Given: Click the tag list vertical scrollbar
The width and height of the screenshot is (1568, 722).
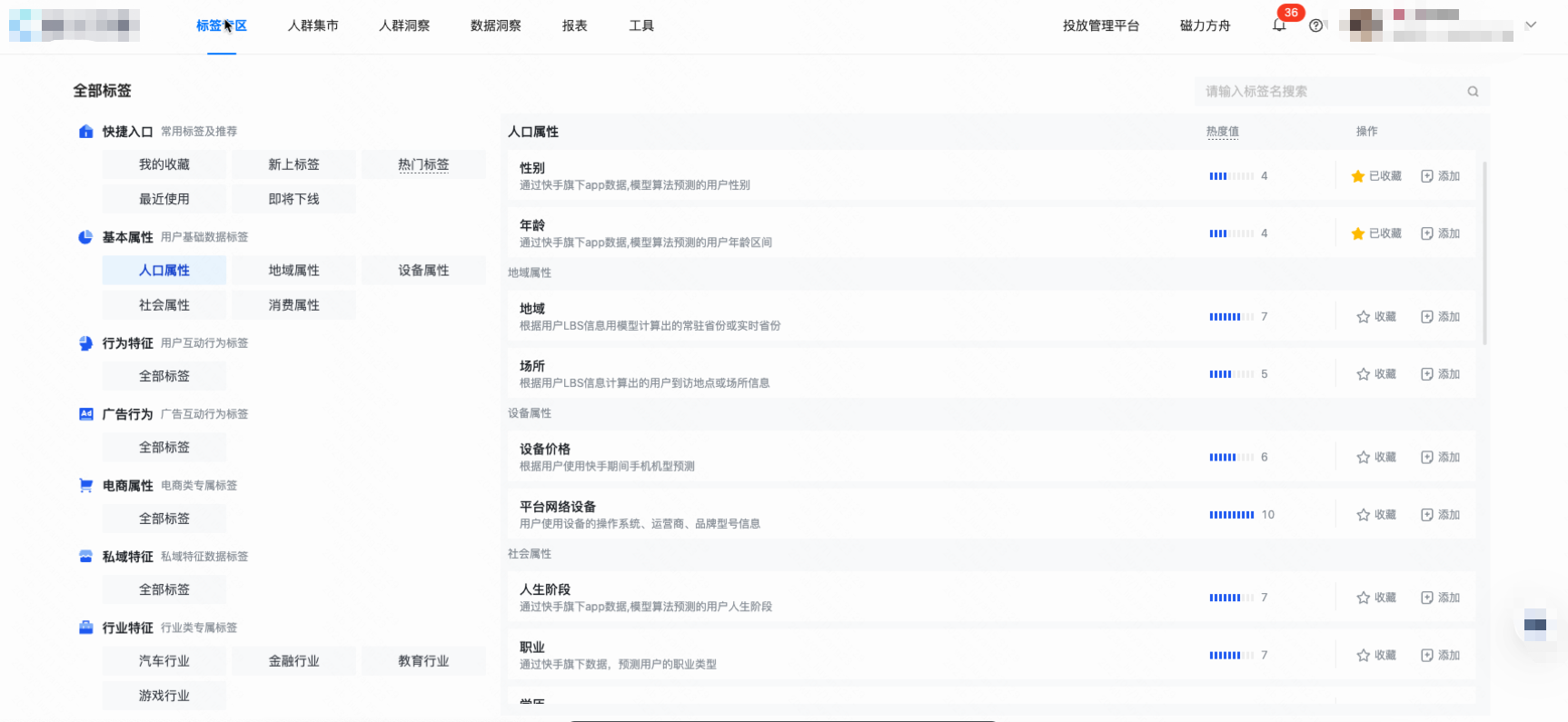Looking at the screenshot, I should coord(1484,254).
